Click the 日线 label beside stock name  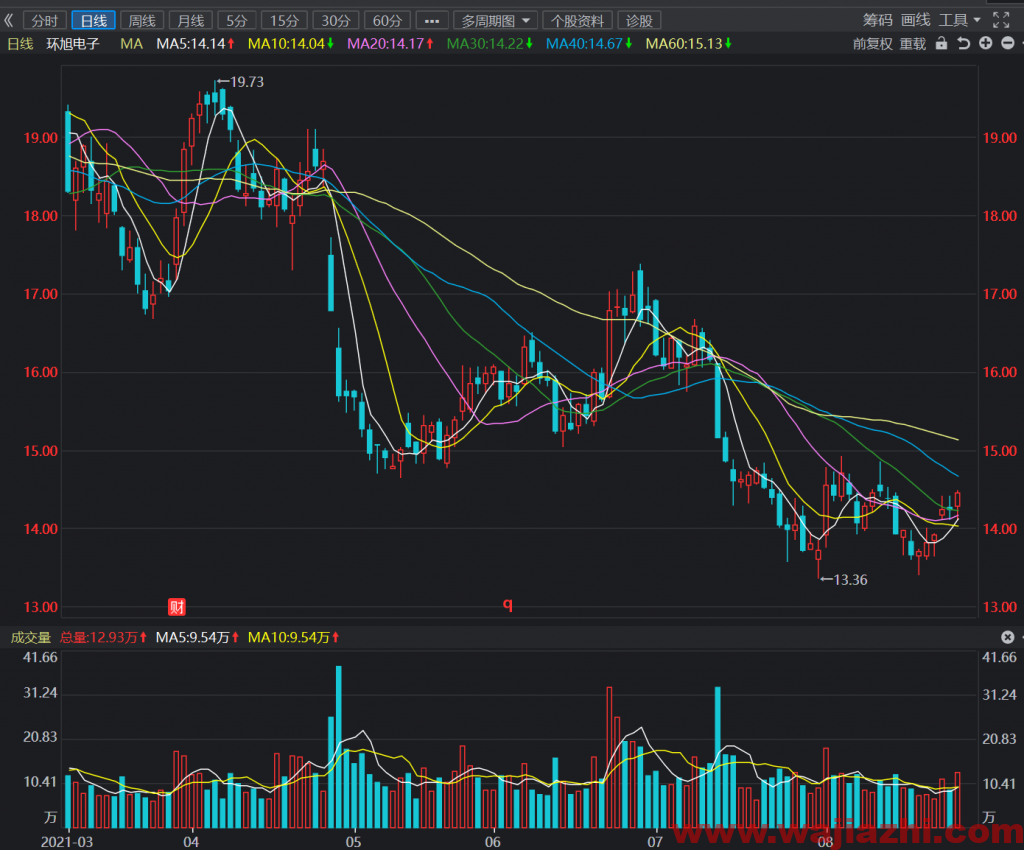click(20, 44)
